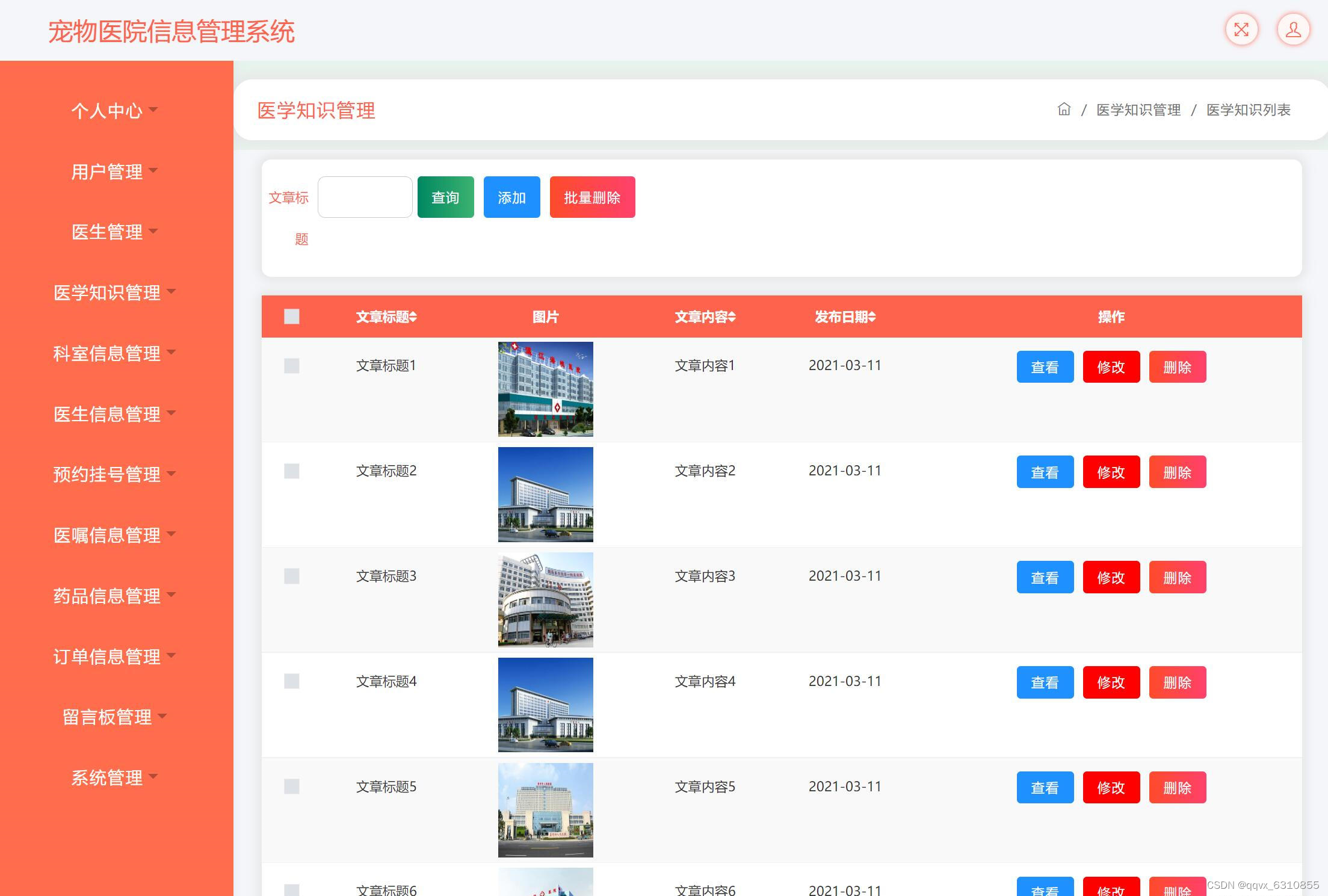
Task: Click the 操作 column header
Action: point(1111,317)
